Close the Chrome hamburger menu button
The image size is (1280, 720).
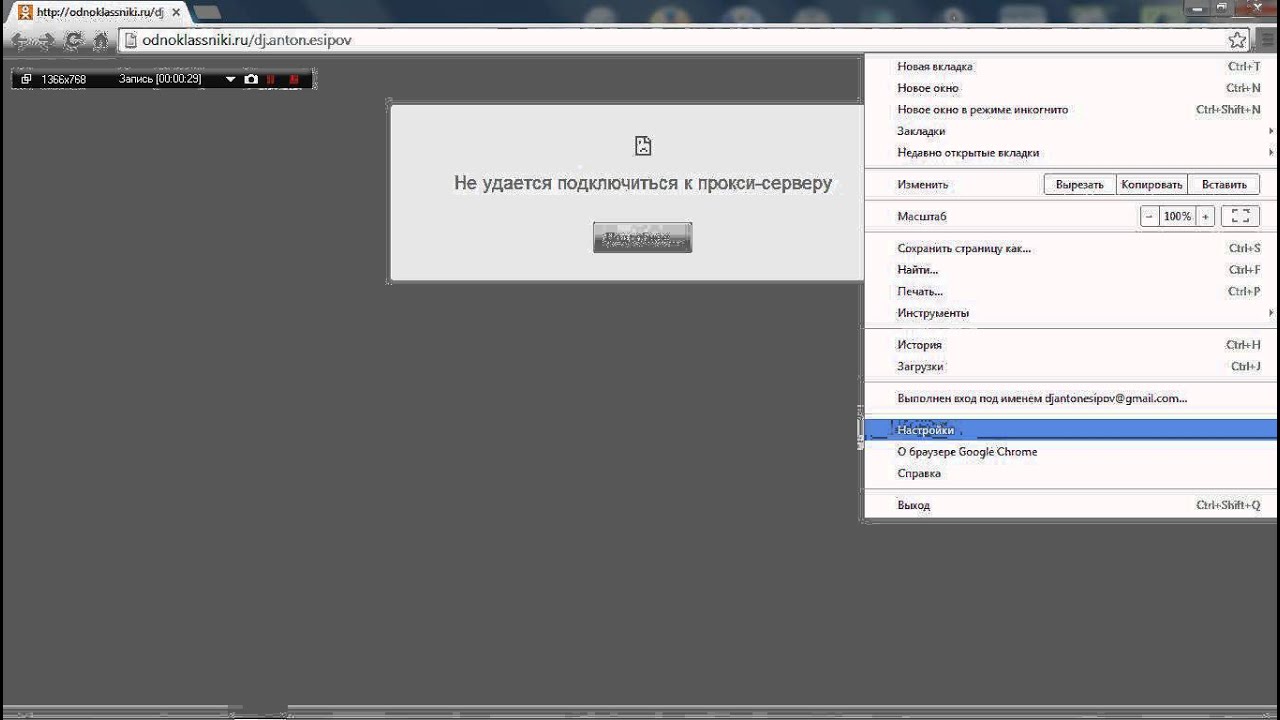click(1268, 40)
